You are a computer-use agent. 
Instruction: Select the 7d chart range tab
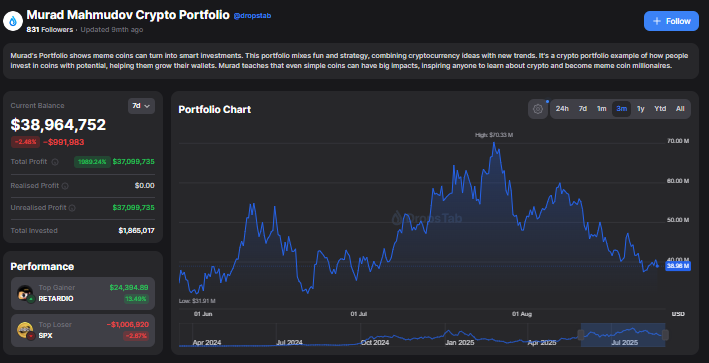(583, 109)
